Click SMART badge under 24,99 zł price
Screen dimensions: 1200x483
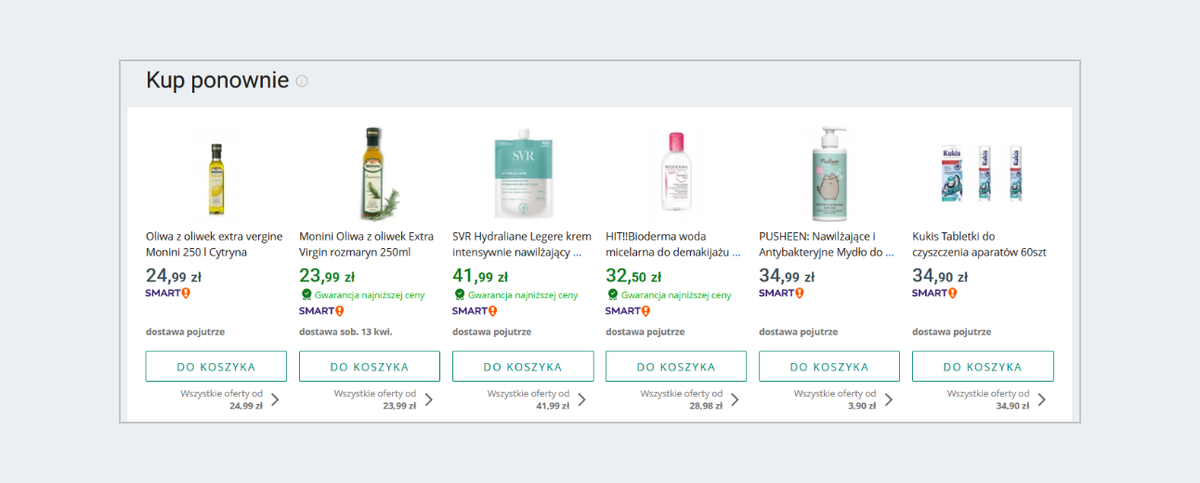coord(168,293)
